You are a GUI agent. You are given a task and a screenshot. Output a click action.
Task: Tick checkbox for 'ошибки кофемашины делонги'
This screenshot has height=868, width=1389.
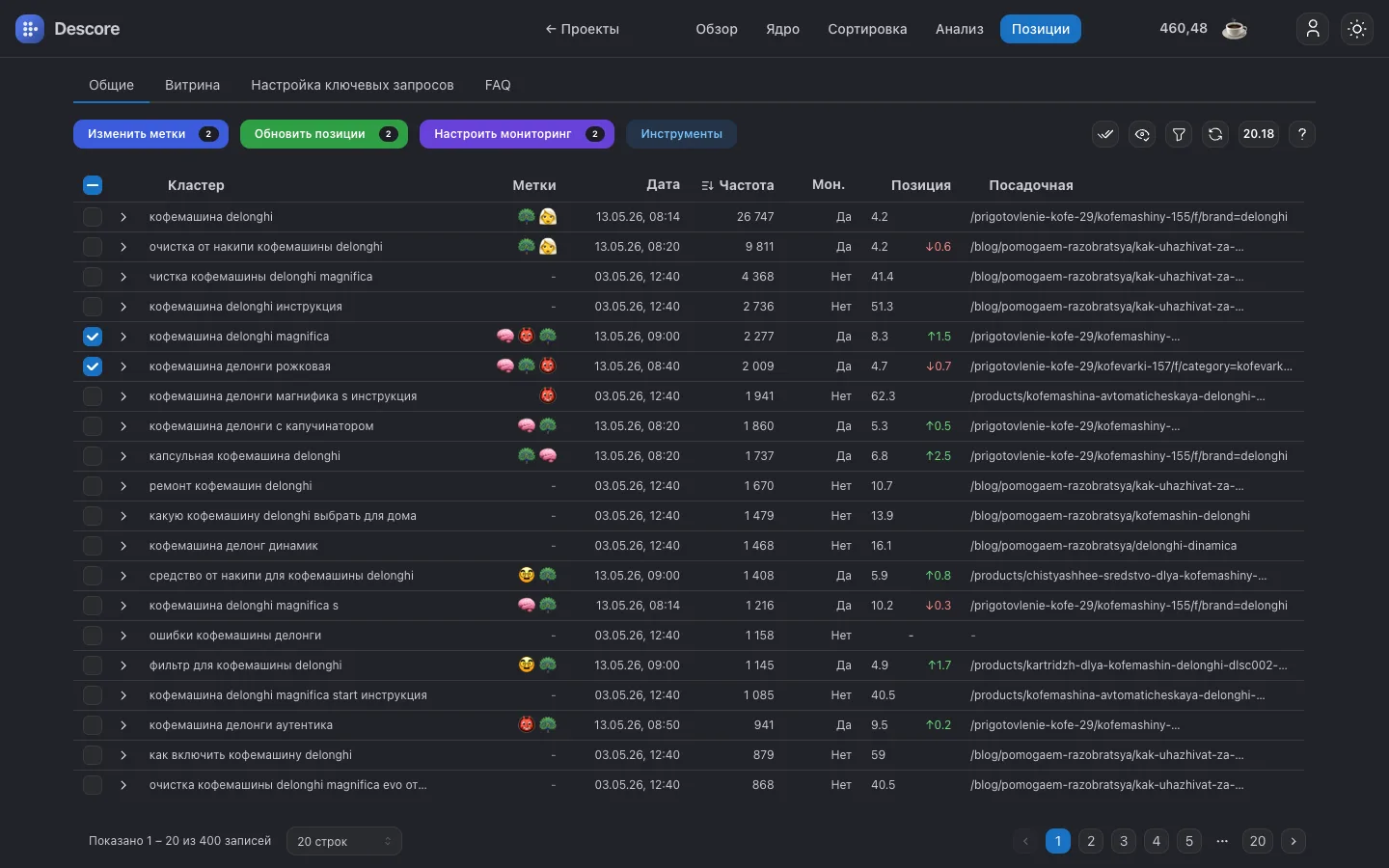click(93, 636)
